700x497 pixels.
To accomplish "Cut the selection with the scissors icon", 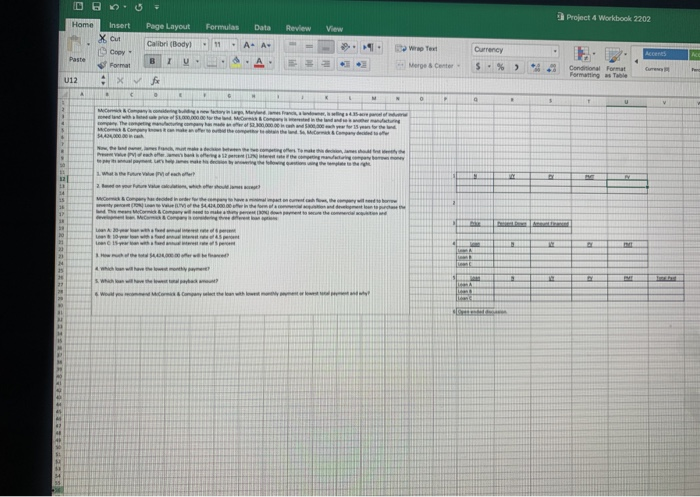I will [x=109, y=38].
